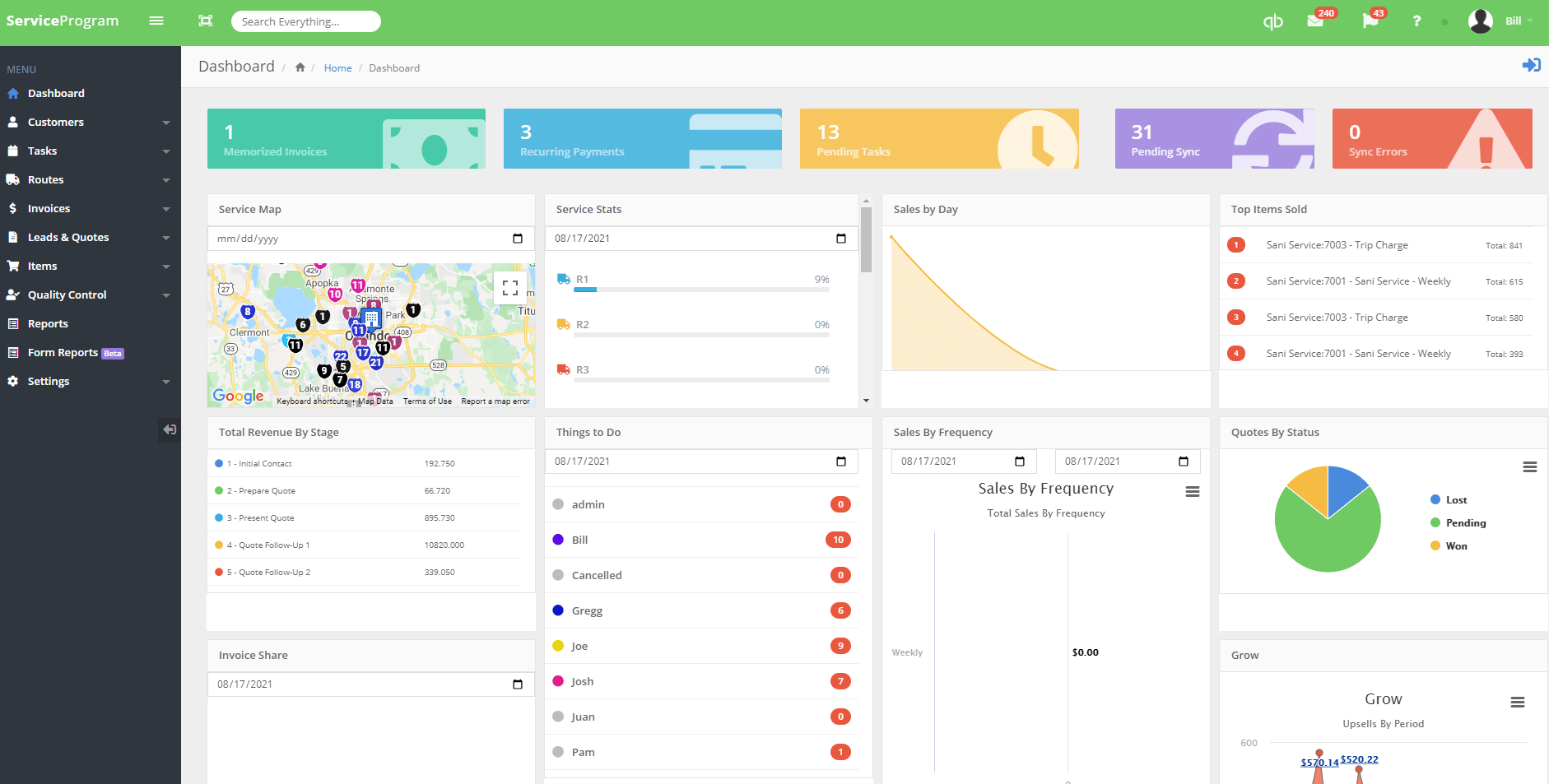Open Sales By Frequency end date calendar icon
Image resolution: width=1549 pixels, height=784 pixels.
tap(1184, 462)
